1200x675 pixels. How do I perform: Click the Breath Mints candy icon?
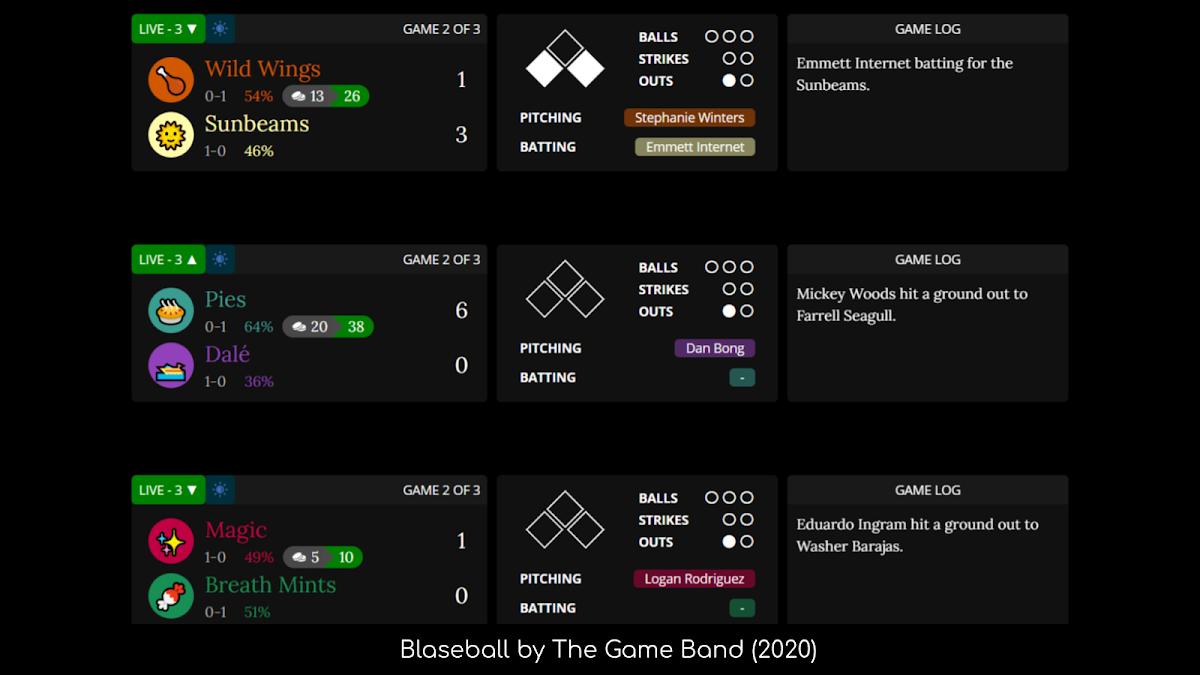[x=171, y=596]
